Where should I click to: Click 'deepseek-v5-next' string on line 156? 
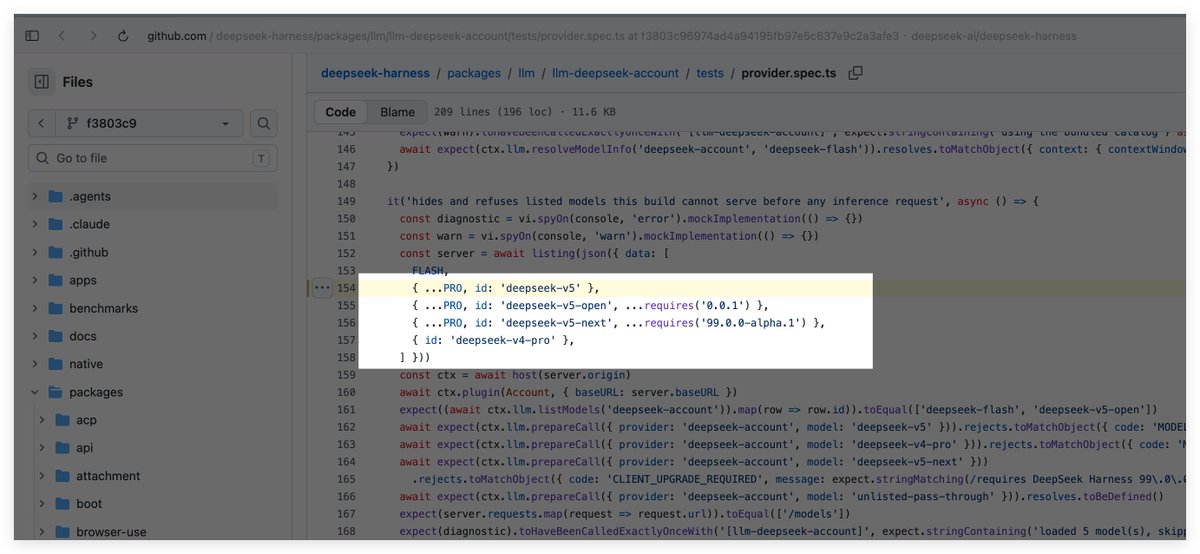pos(555,323)
